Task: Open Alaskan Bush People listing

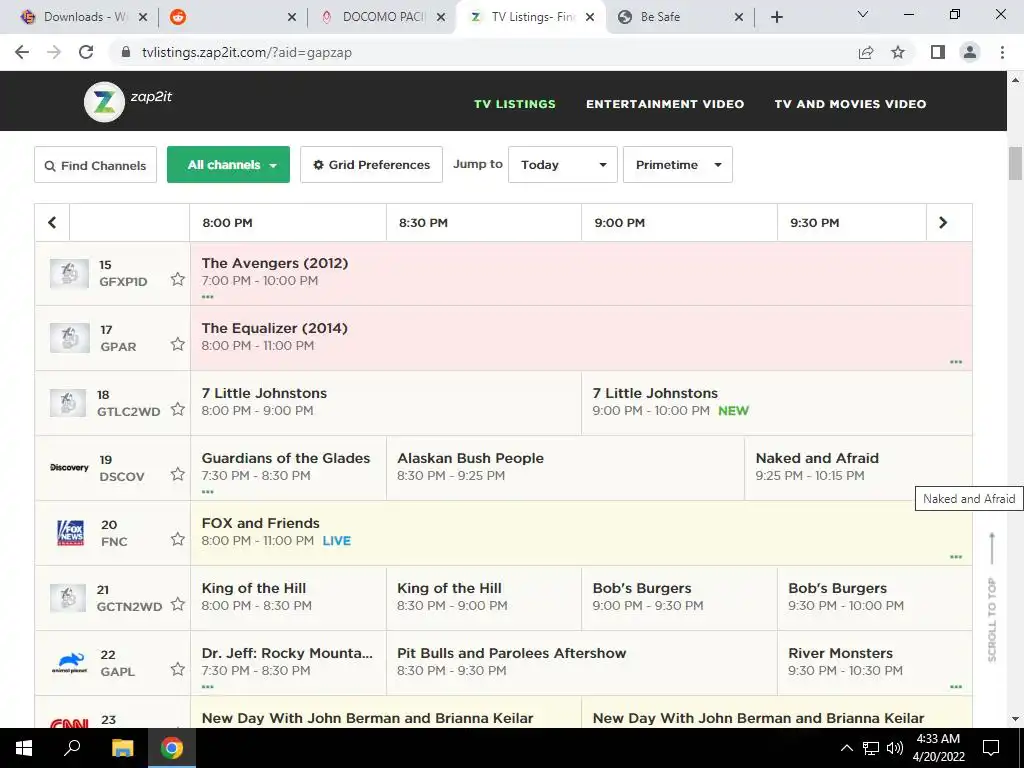Action: coord(566,468)
